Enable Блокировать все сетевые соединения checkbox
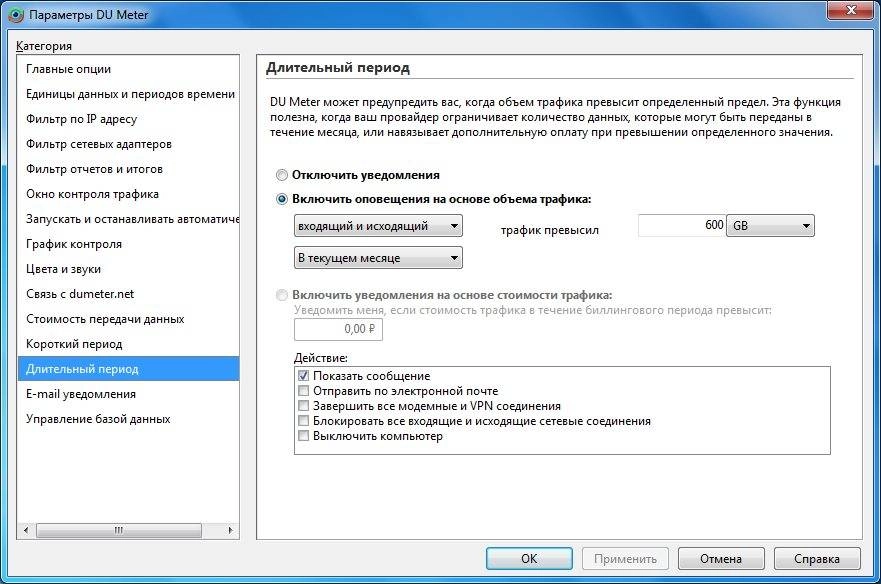 coord(303,421)
